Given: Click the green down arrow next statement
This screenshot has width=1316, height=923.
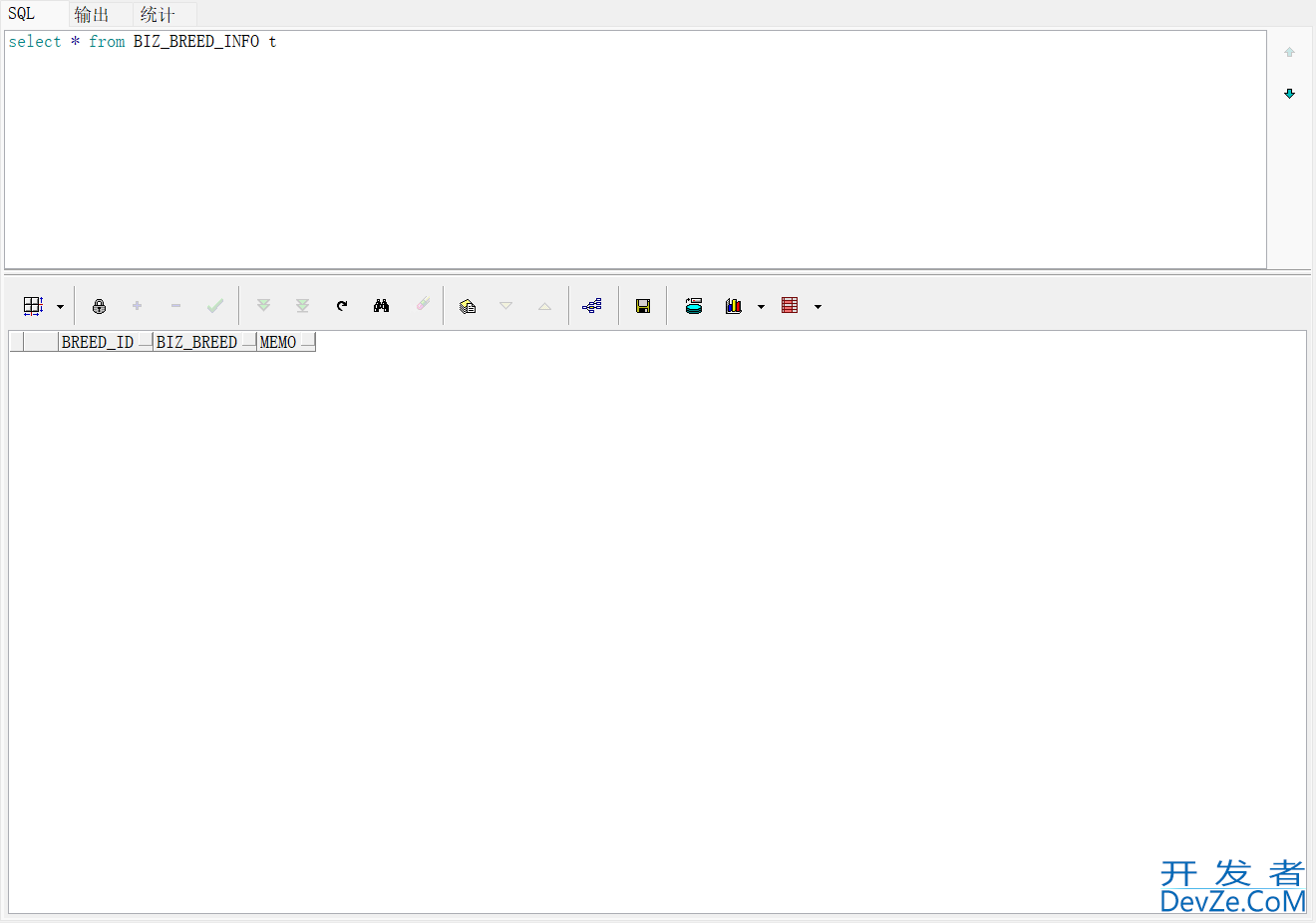Looking at the screenshot, I should tap(1289, 94).
